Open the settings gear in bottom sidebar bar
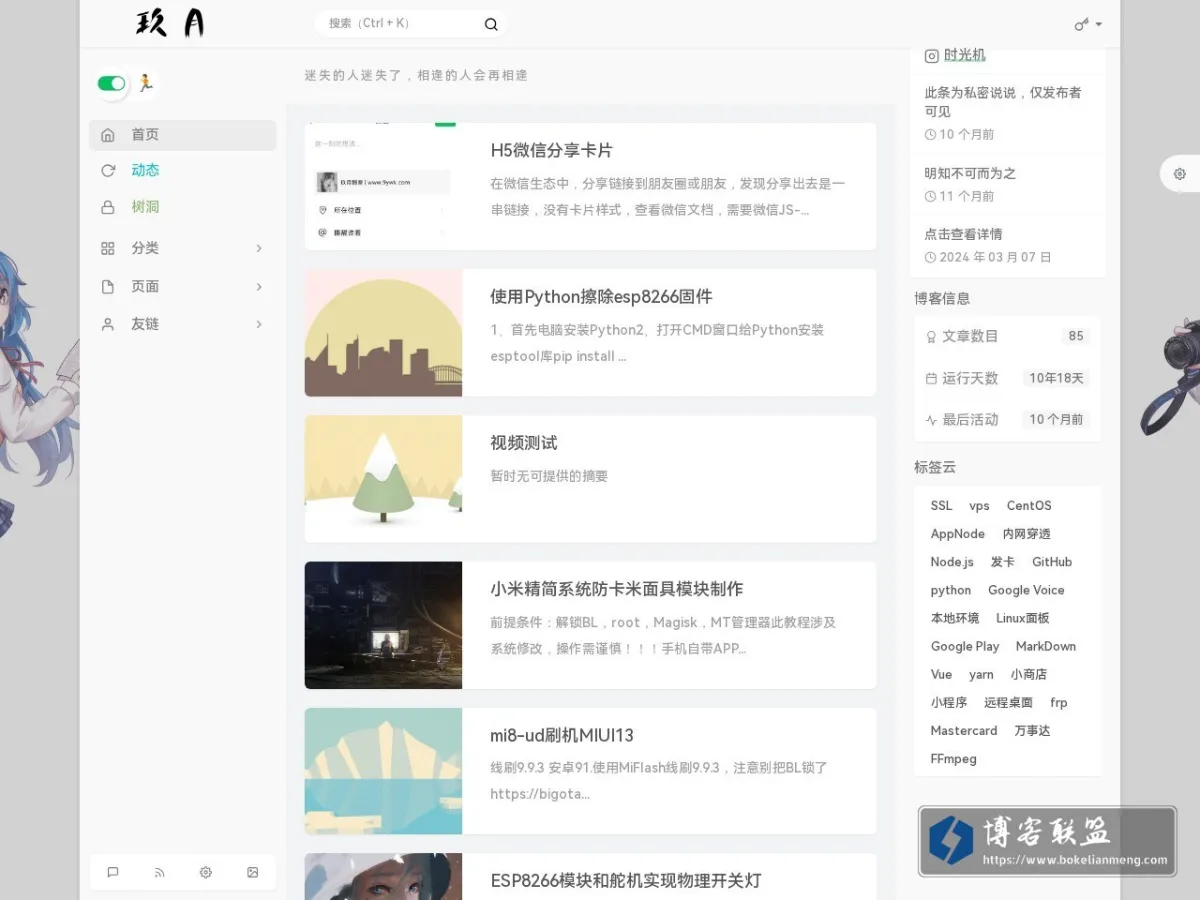 click(x=206, y=872)
